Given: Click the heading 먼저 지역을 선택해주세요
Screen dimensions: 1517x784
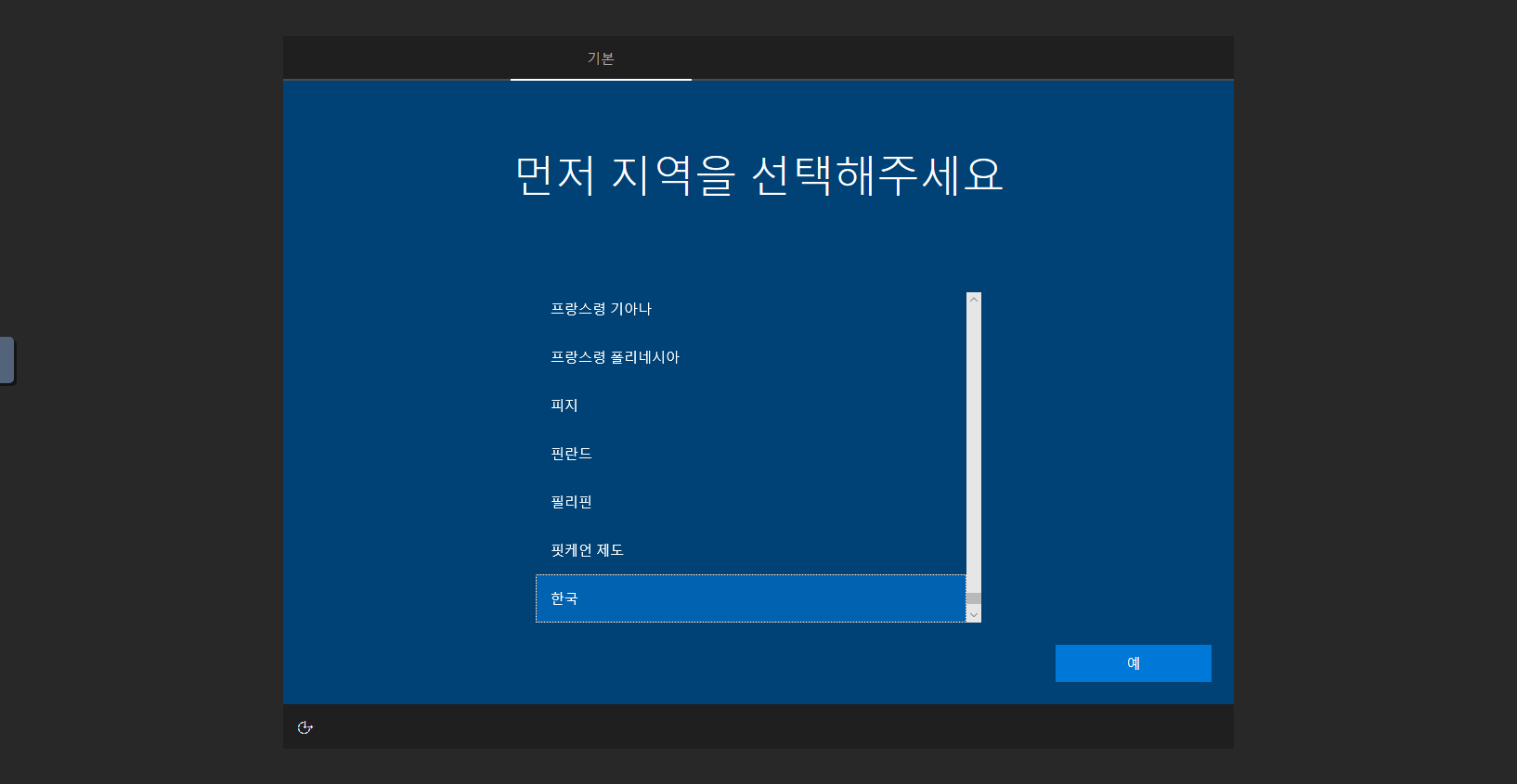Looking at the screenshot, I should 758,175.
